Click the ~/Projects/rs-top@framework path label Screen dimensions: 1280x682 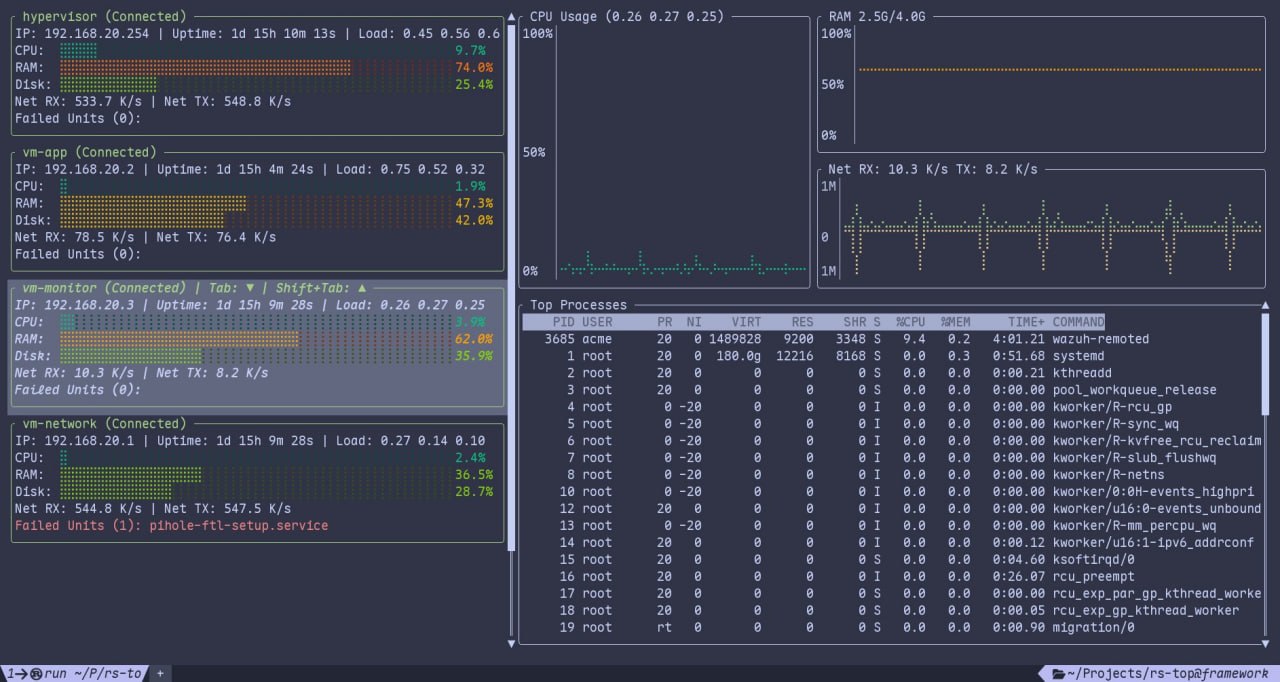1168,674
